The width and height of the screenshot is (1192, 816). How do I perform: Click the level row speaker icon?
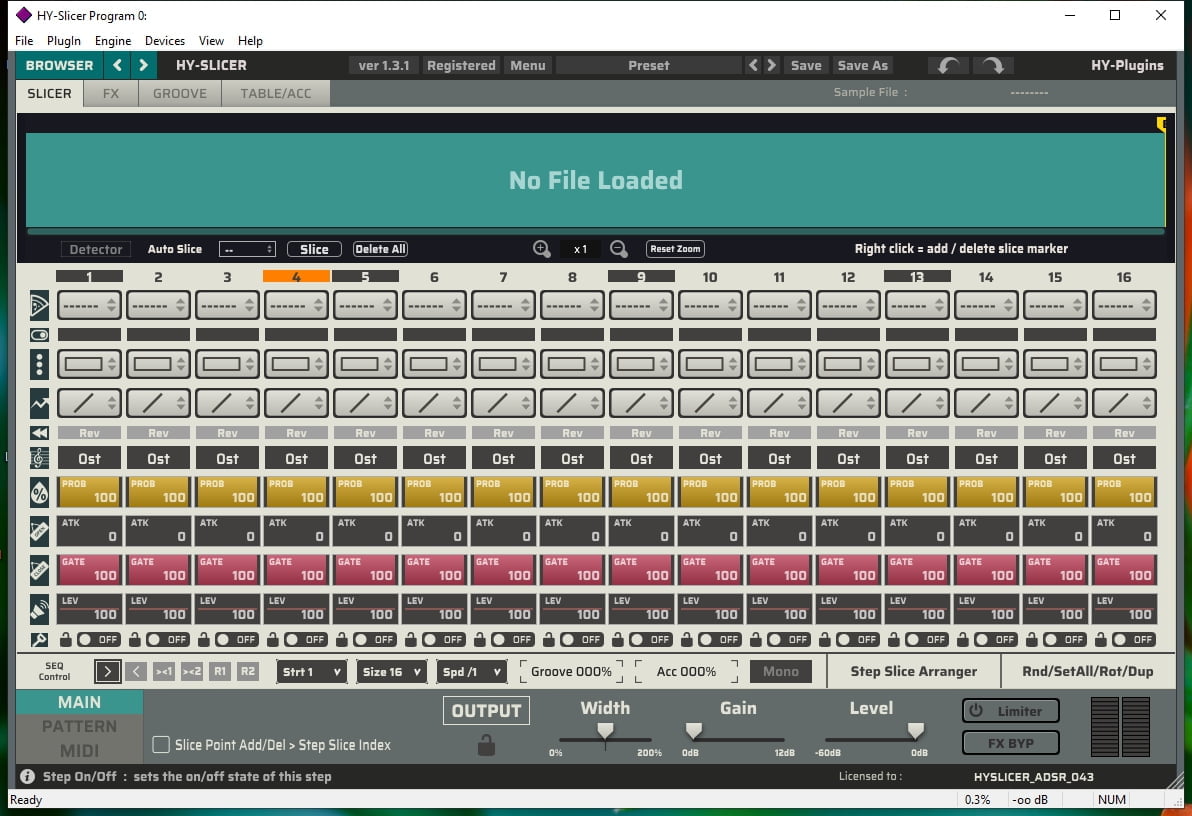39,609
